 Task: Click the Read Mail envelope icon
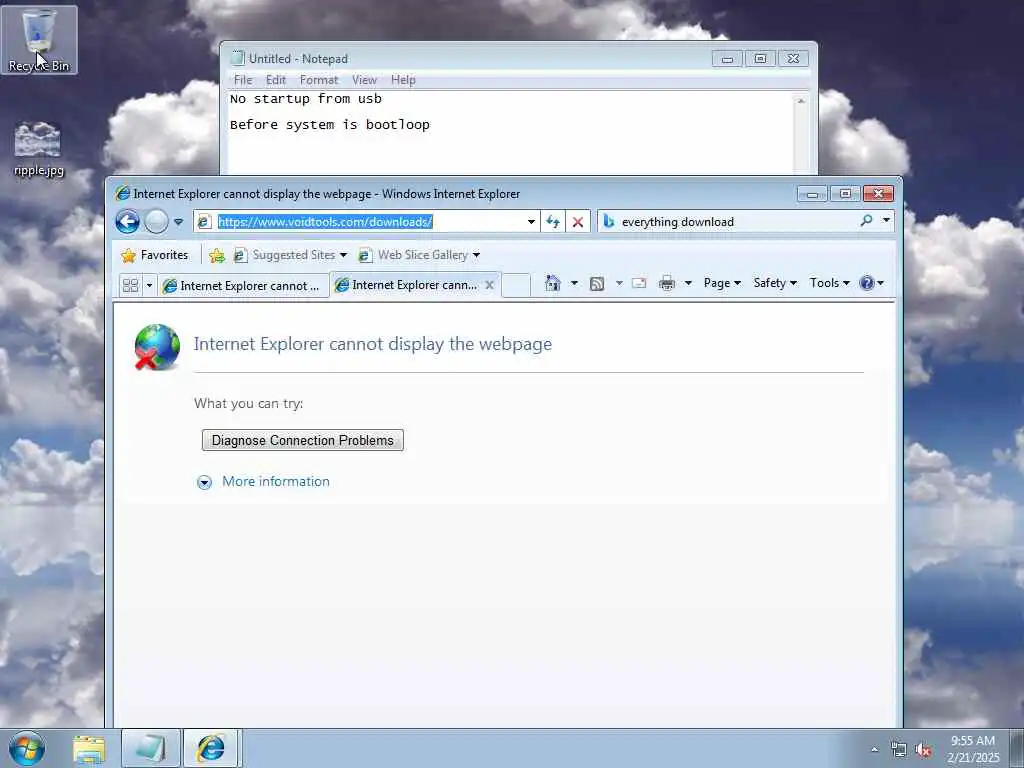point(639,283)
